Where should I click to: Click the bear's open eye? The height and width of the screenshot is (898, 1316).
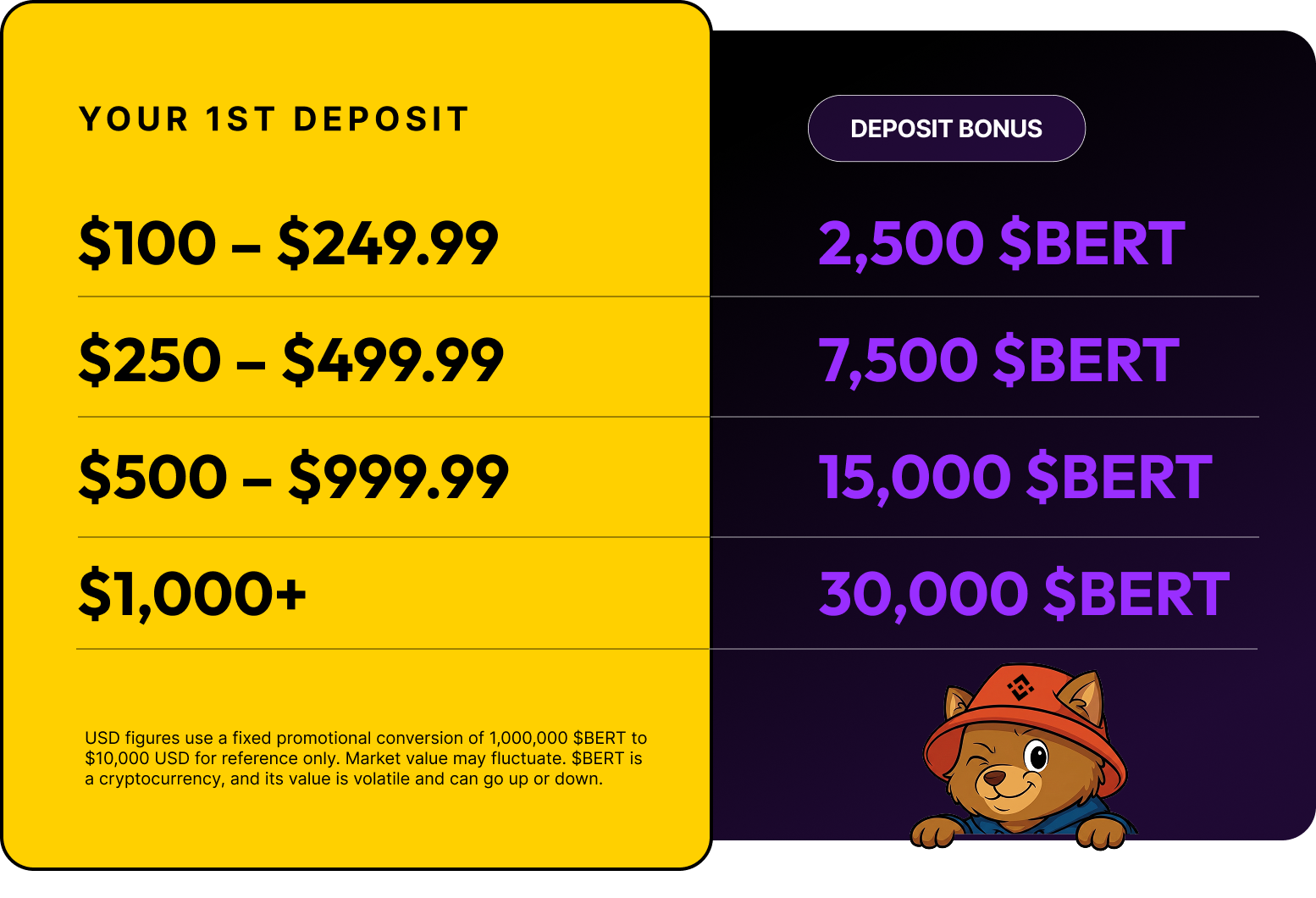[x=1036, y=755]
